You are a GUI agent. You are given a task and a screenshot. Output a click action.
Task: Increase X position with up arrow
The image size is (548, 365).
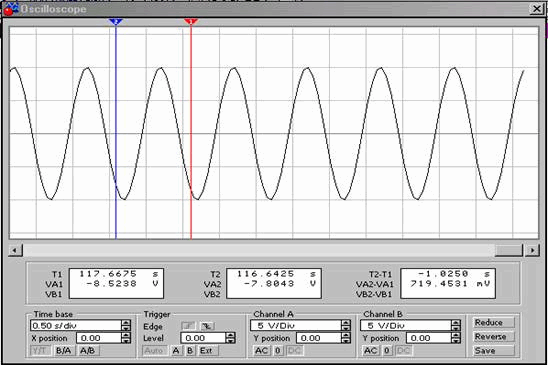(x=126, y=335)
